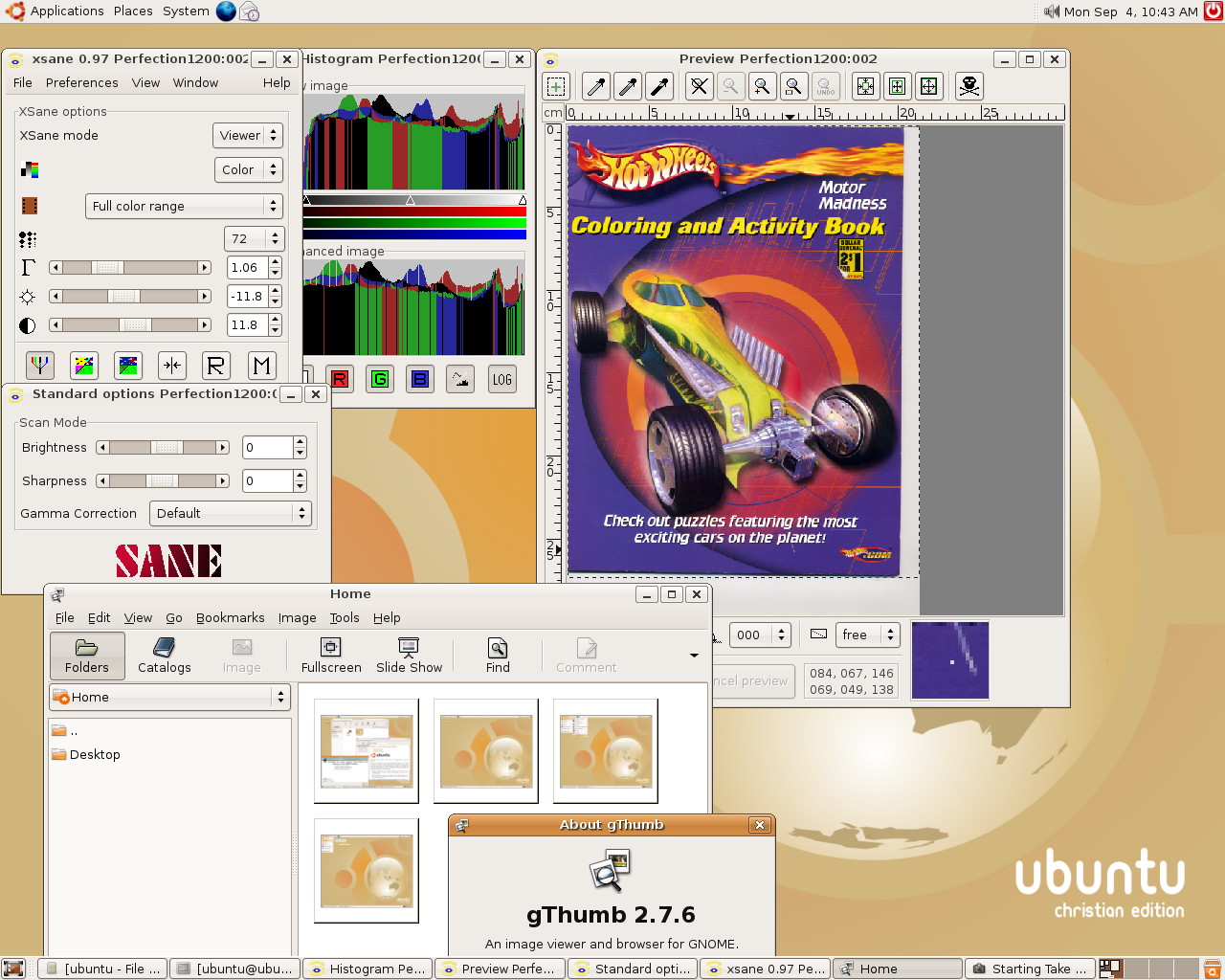Open the free aspect ratio dropdown
The width and height of the screenshot is (1225, 980).
[868, 635]
